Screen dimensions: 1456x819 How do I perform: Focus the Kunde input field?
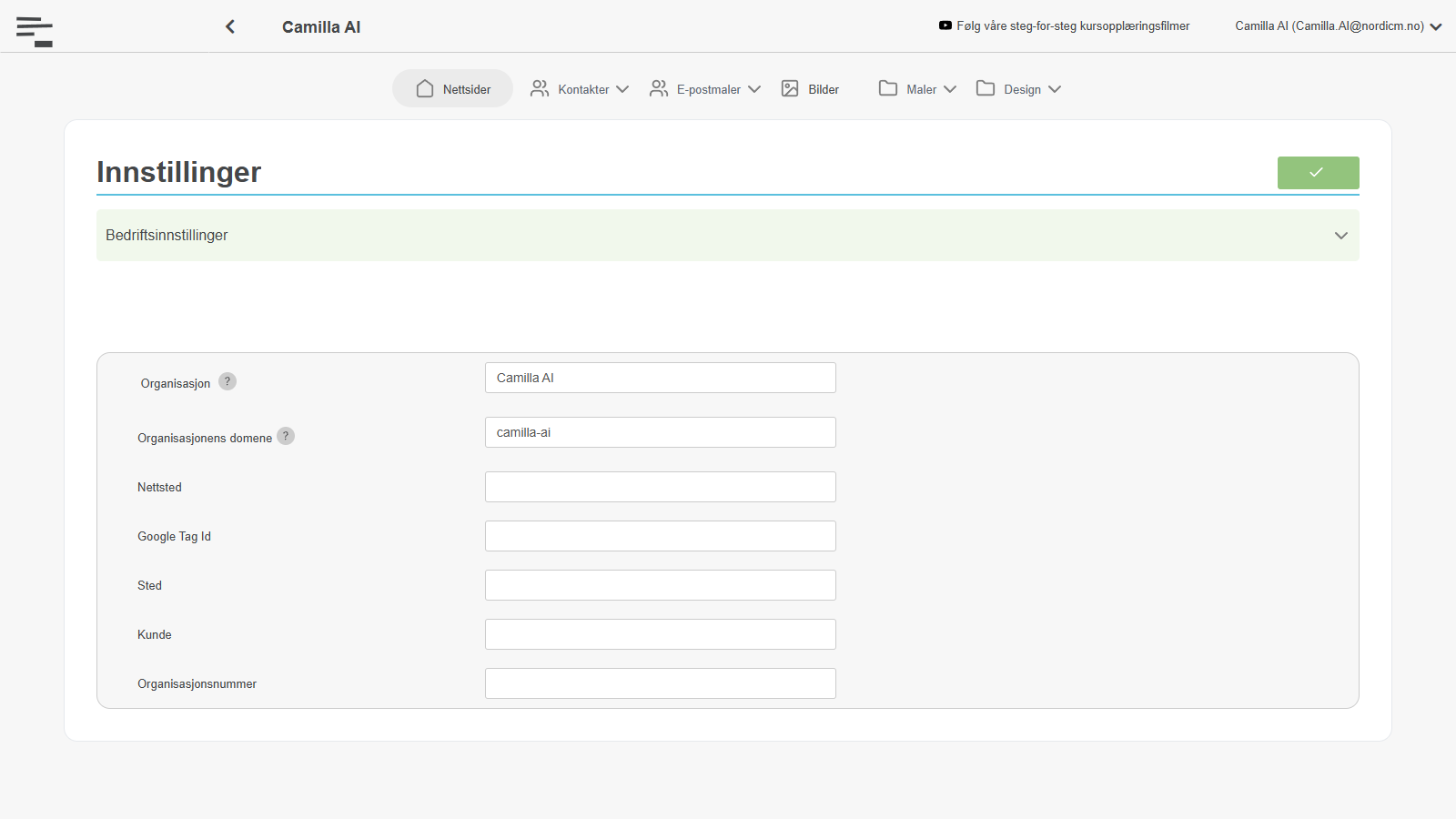click(661, 634)
